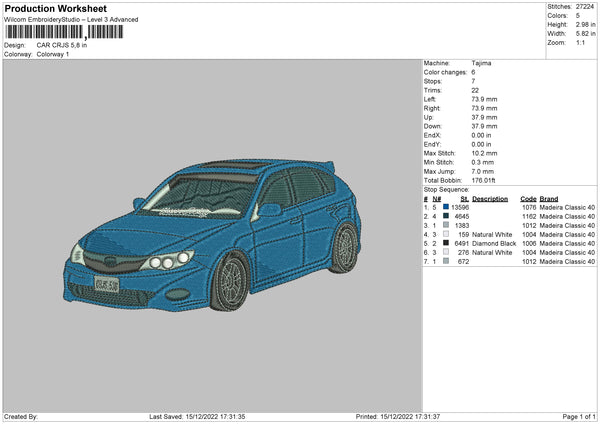600x424 pixels.
Task: Select thread code '1012' in stop row 3
Action: (x=529, y=225)
